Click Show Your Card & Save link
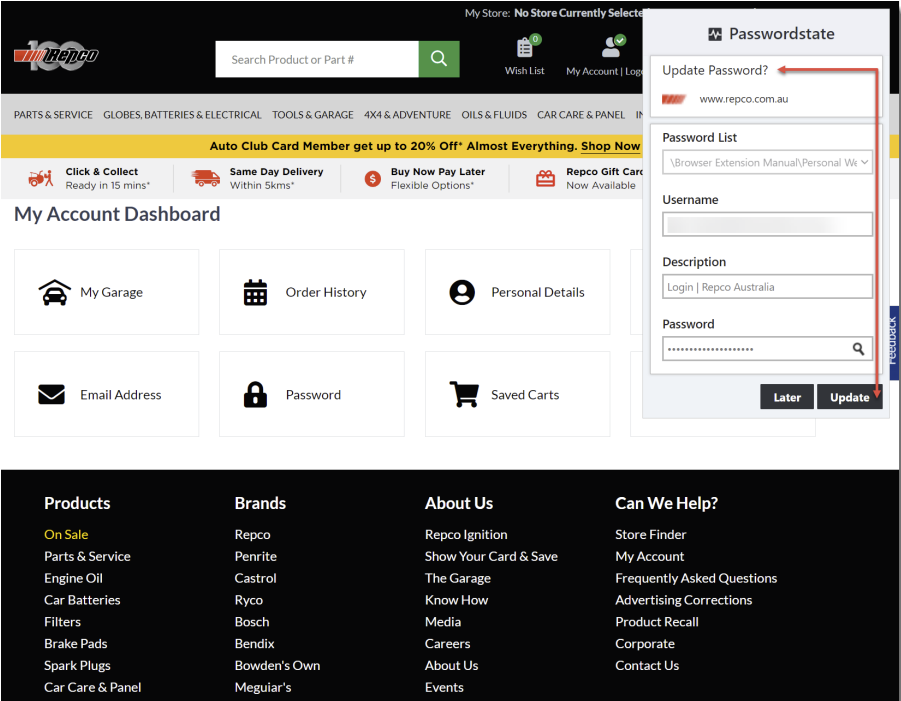Viewport: 901px width, 701px height. (x=491, y=556)
